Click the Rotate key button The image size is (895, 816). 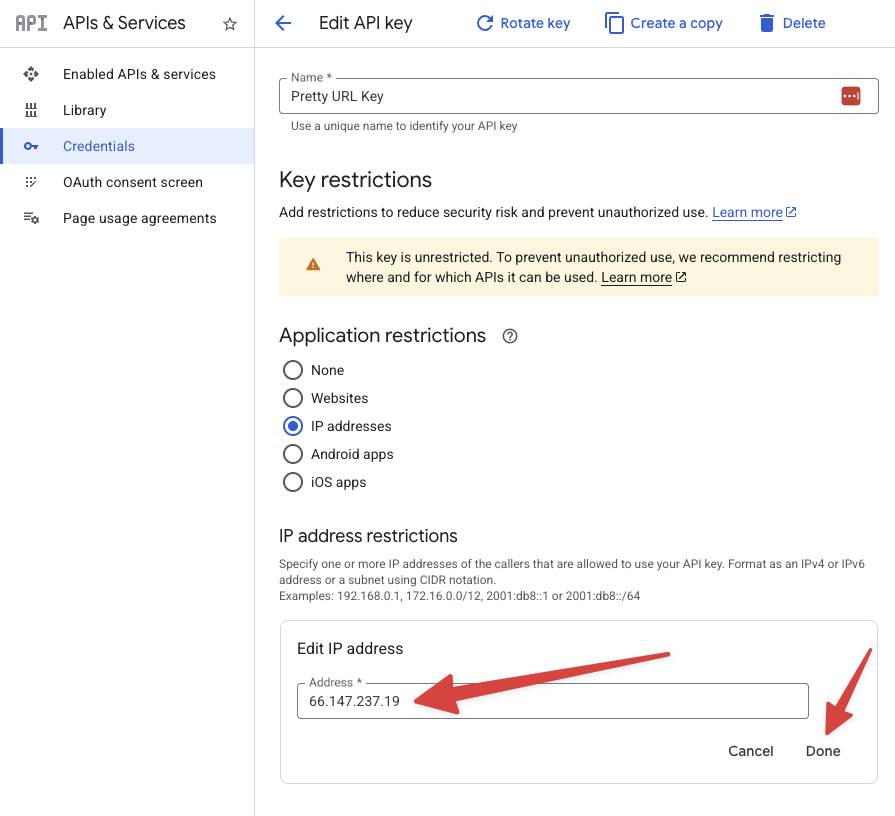click(523, 23)
